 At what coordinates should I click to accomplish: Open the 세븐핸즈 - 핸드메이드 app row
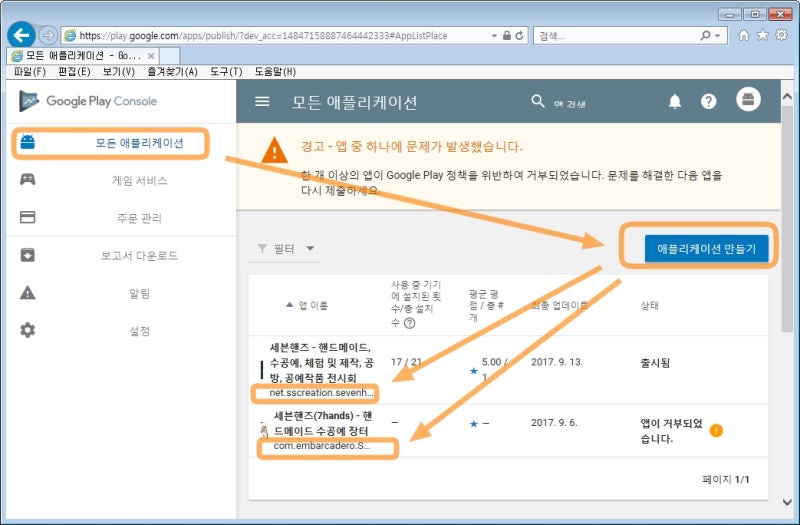pos(508,370)
